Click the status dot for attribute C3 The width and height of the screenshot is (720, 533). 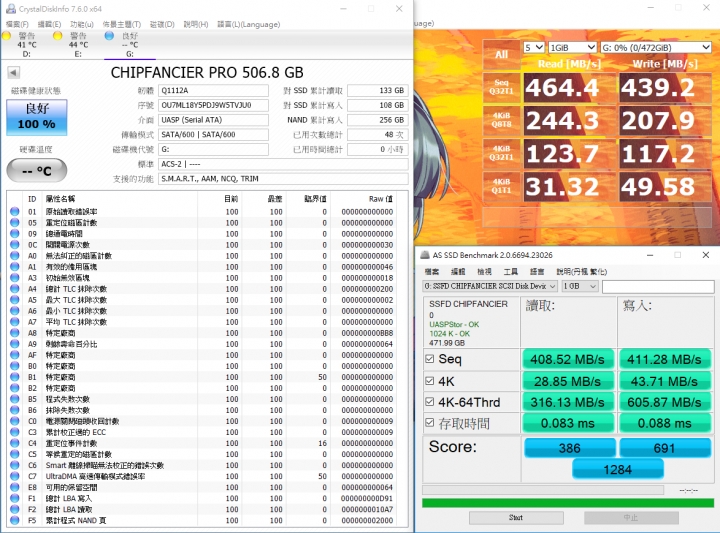click(15, 432)
